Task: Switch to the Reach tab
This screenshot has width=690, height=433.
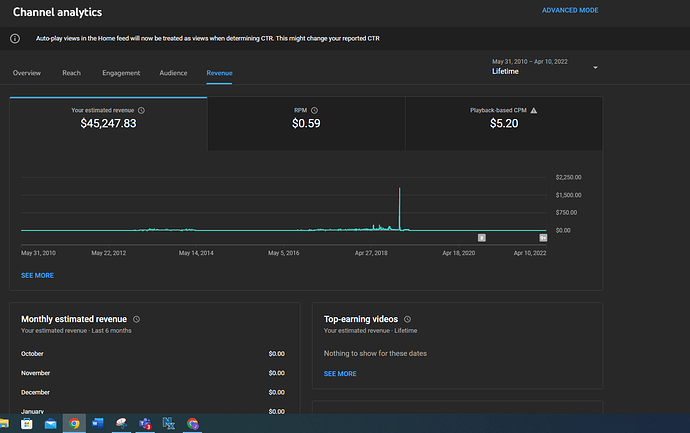Action: coord(71,73)
